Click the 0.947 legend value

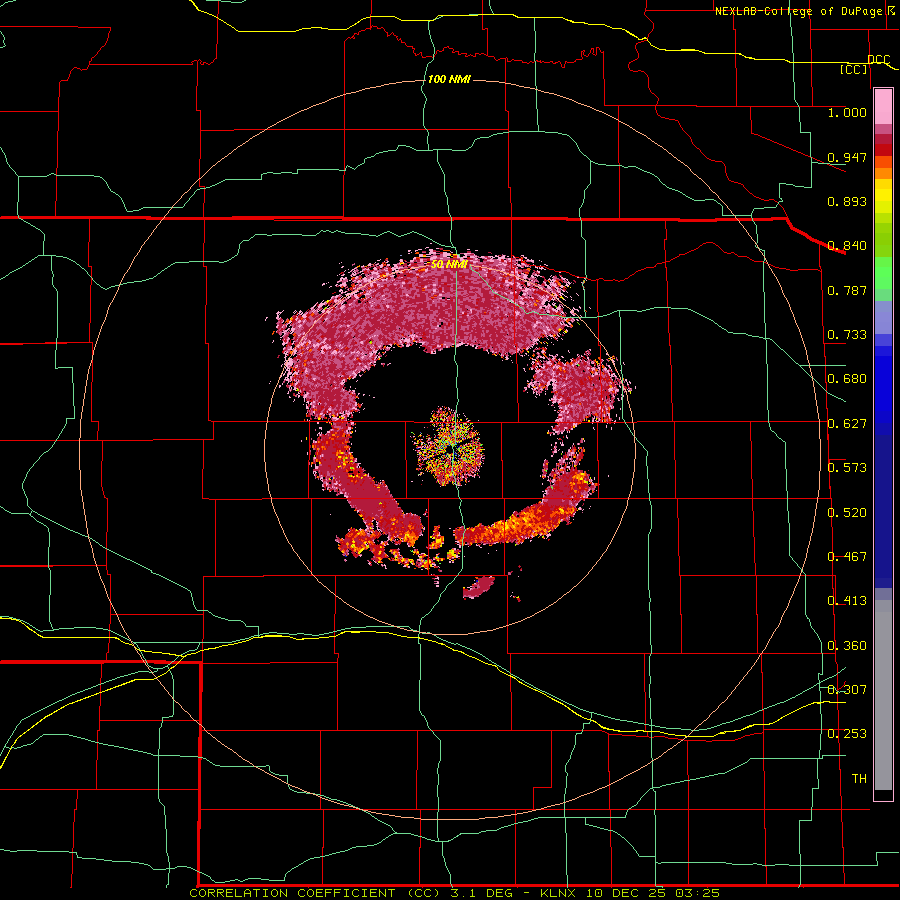(847, 157)
